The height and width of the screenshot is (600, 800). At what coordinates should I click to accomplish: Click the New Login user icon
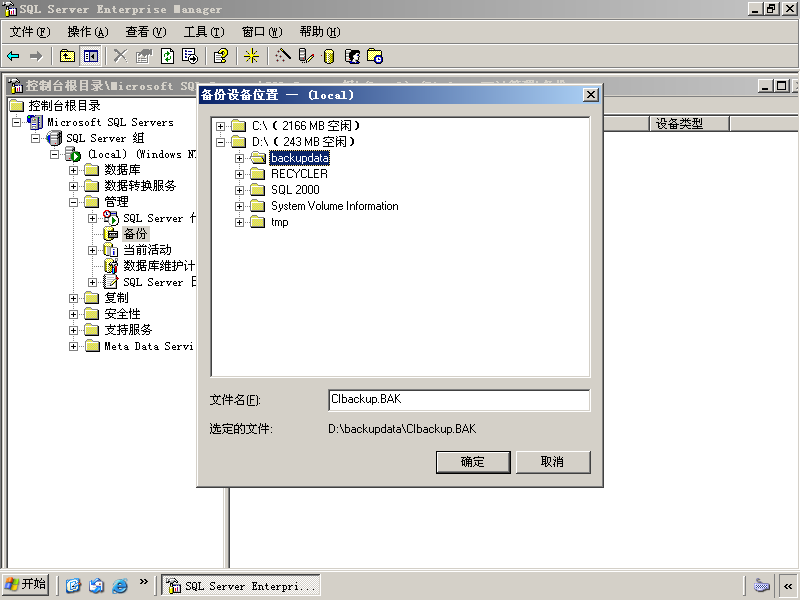pyautogui.click(x=352, y=56)
